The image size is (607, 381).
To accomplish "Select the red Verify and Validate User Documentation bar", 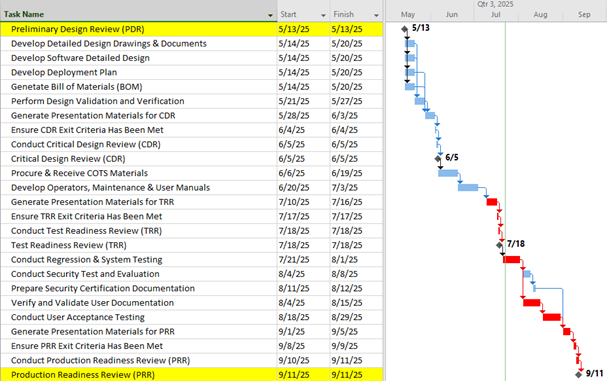I will click(532, 303).
